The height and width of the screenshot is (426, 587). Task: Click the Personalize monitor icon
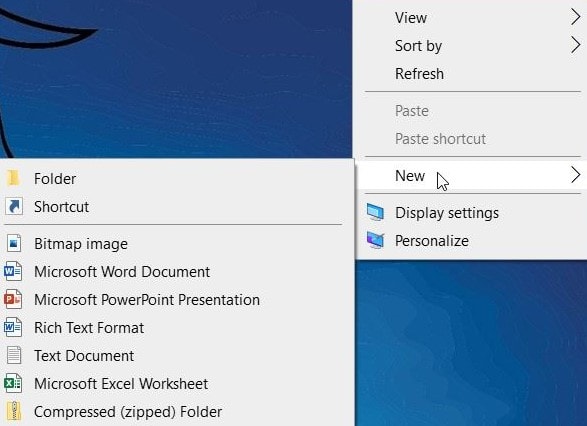pyautogui.click(x=375, y=240)
